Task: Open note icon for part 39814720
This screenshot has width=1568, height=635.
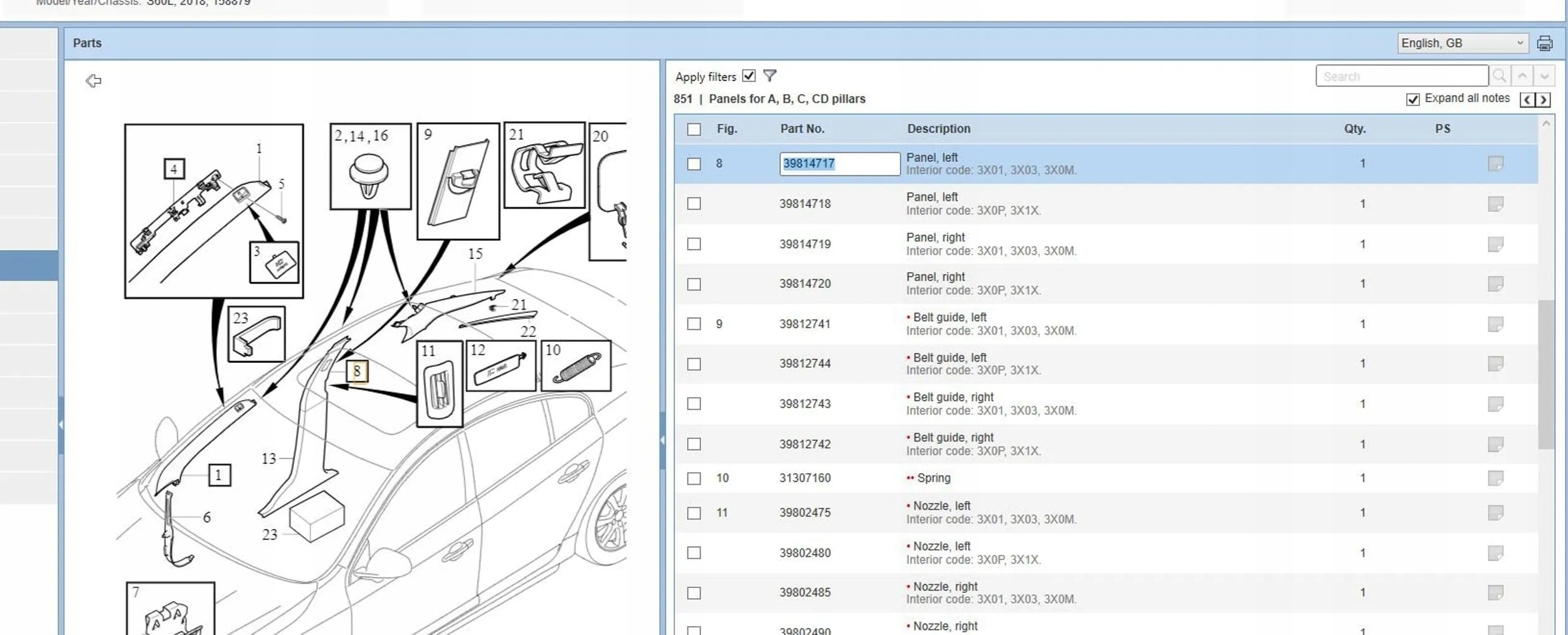Action: 1495,284
